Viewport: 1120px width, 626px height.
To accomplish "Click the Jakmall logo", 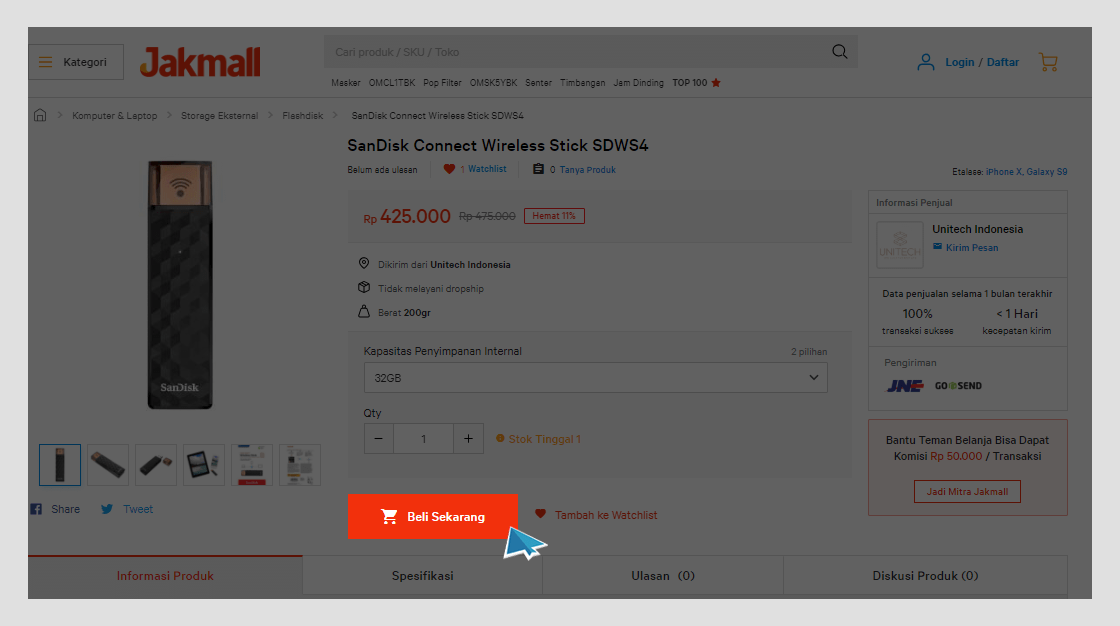I will click(200, 62).
